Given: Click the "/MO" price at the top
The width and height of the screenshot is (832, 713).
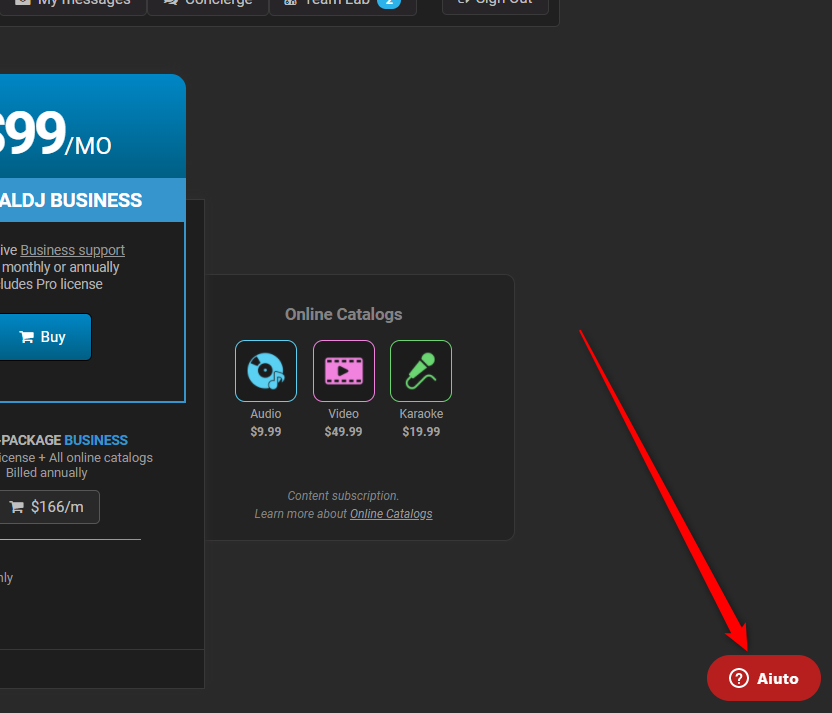Looking at the screenshot, I should tap(88, 146).
